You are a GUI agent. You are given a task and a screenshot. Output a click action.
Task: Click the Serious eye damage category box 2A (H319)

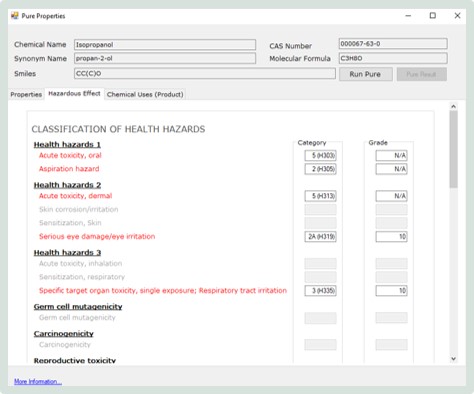[x=320, y=237]
